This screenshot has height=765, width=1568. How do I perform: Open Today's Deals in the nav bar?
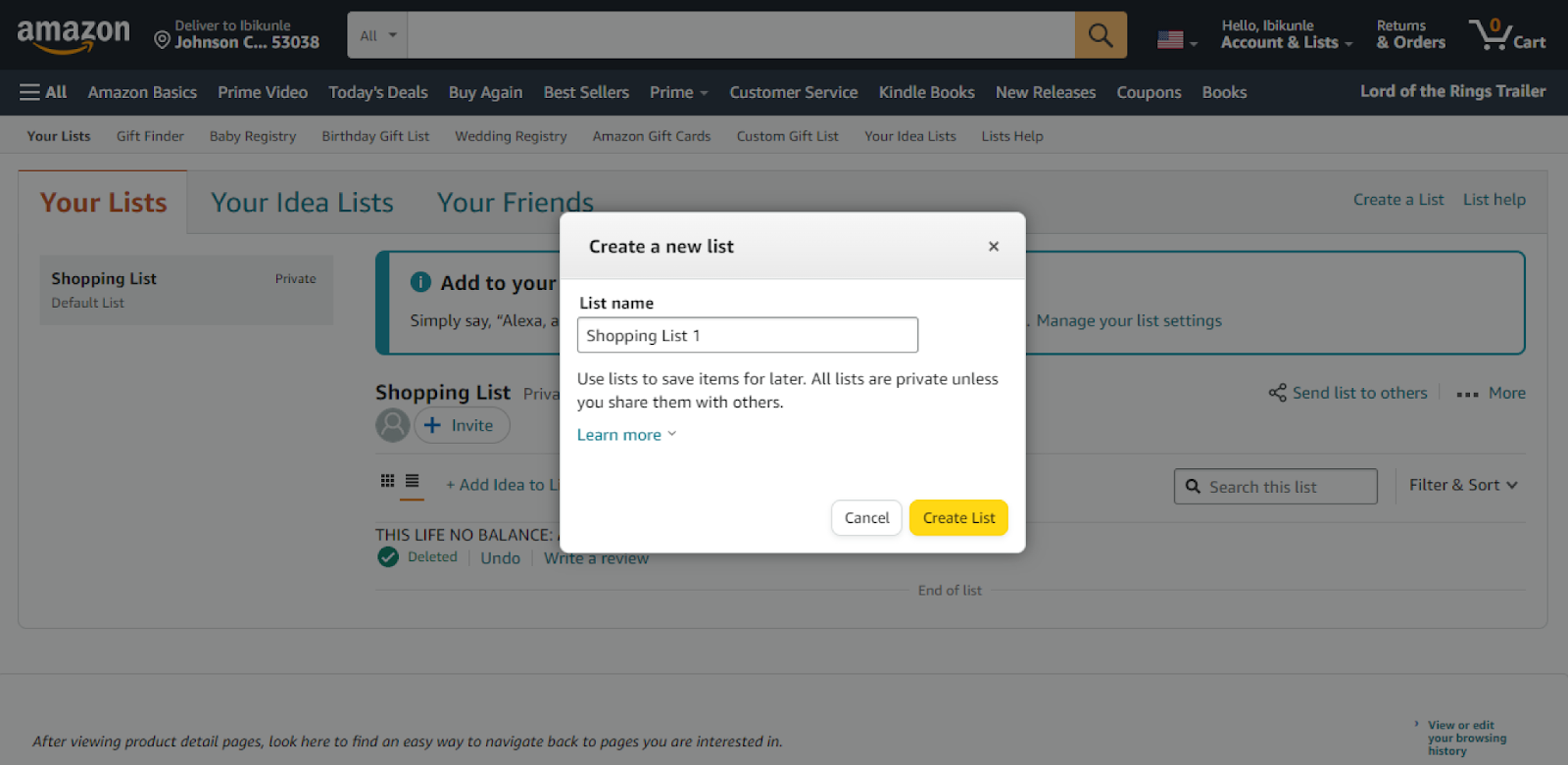[378, 92]
